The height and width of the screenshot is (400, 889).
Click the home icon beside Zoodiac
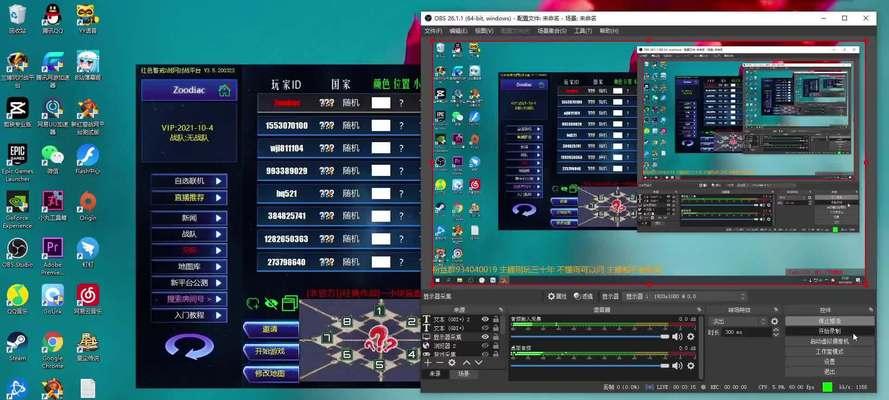(225, 90)
